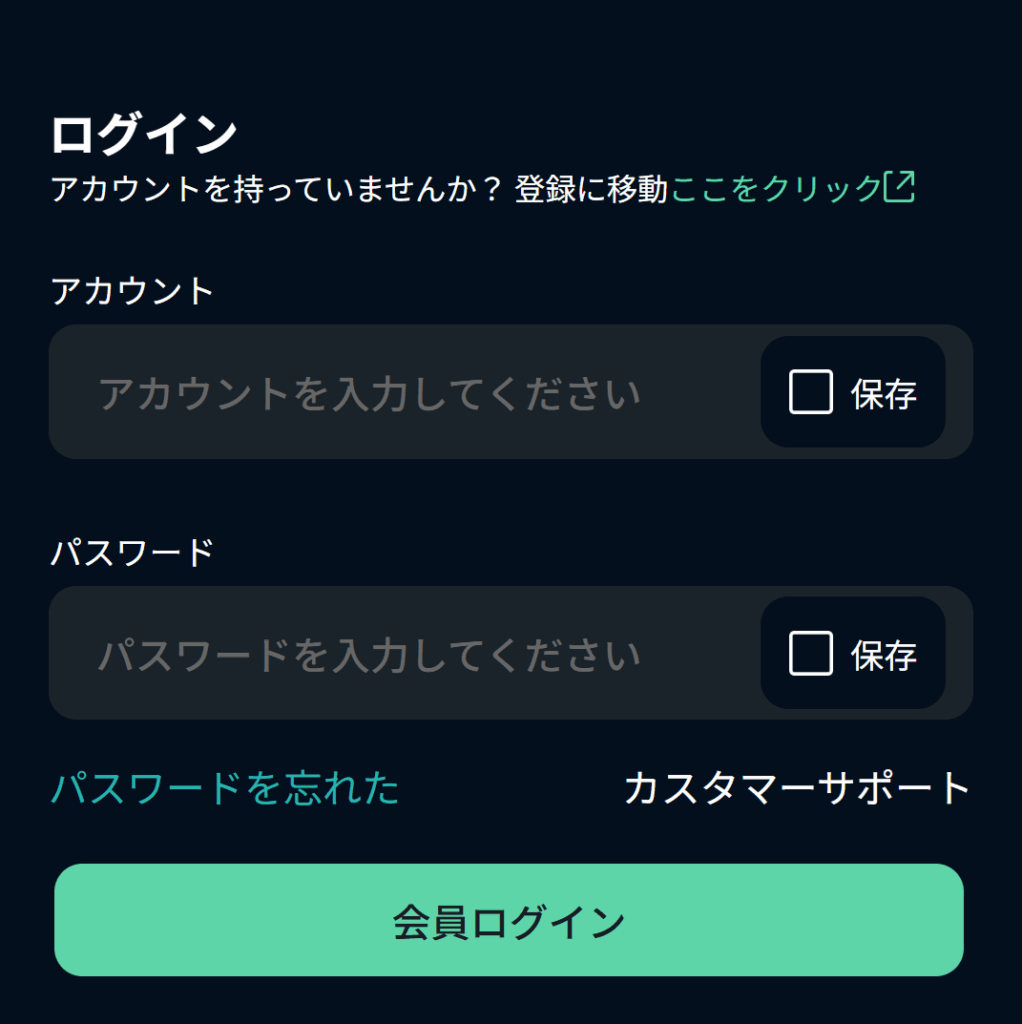Focus the パスワード input field
1022x1024 pixels.
click(x=400, y=654)
